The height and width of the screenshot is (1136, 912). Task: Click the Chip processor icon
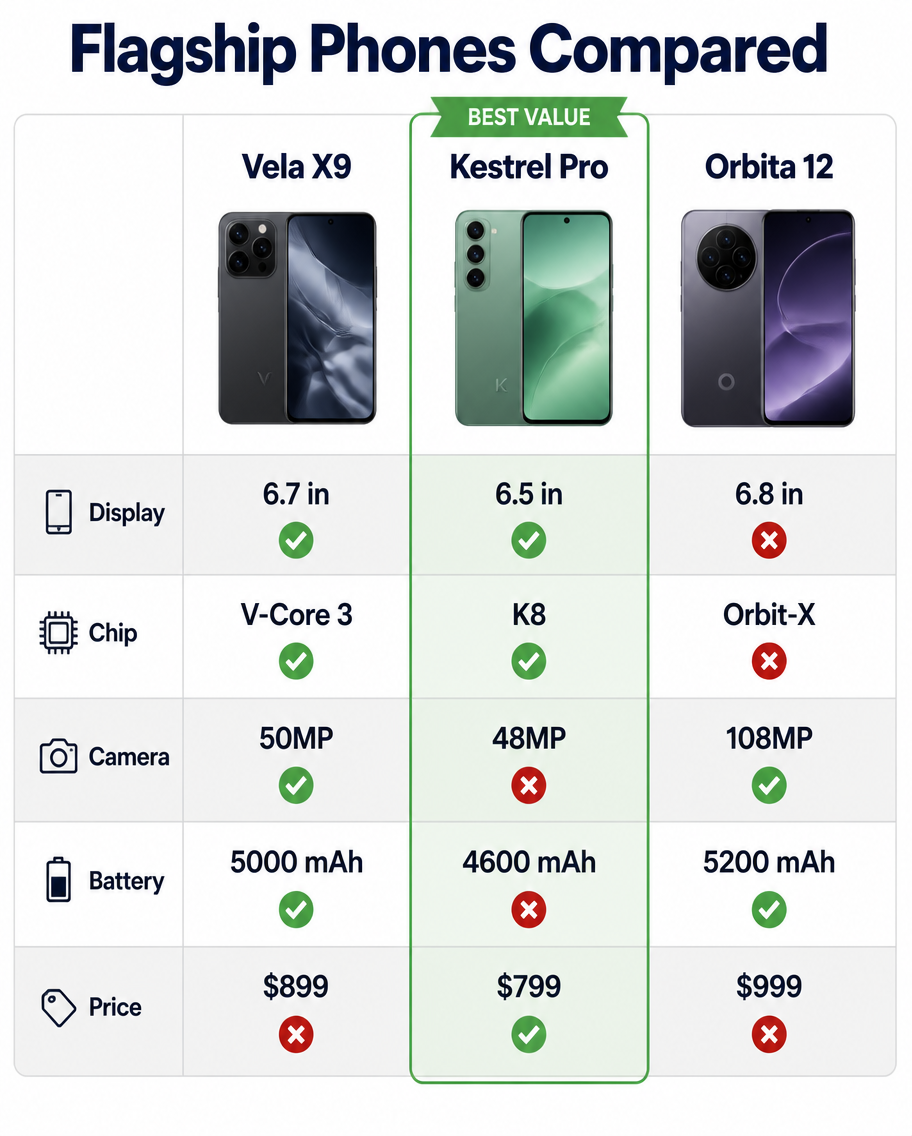click(x=58, y=632)
